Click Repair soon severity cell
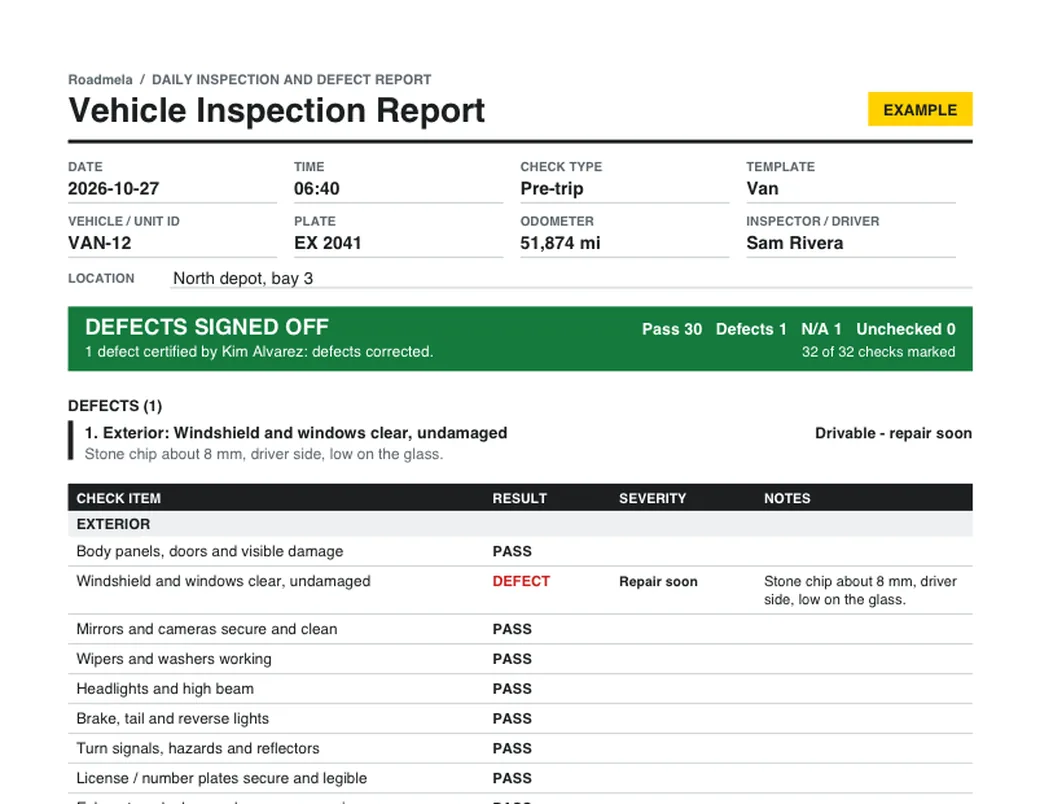 tap(658, 582)
